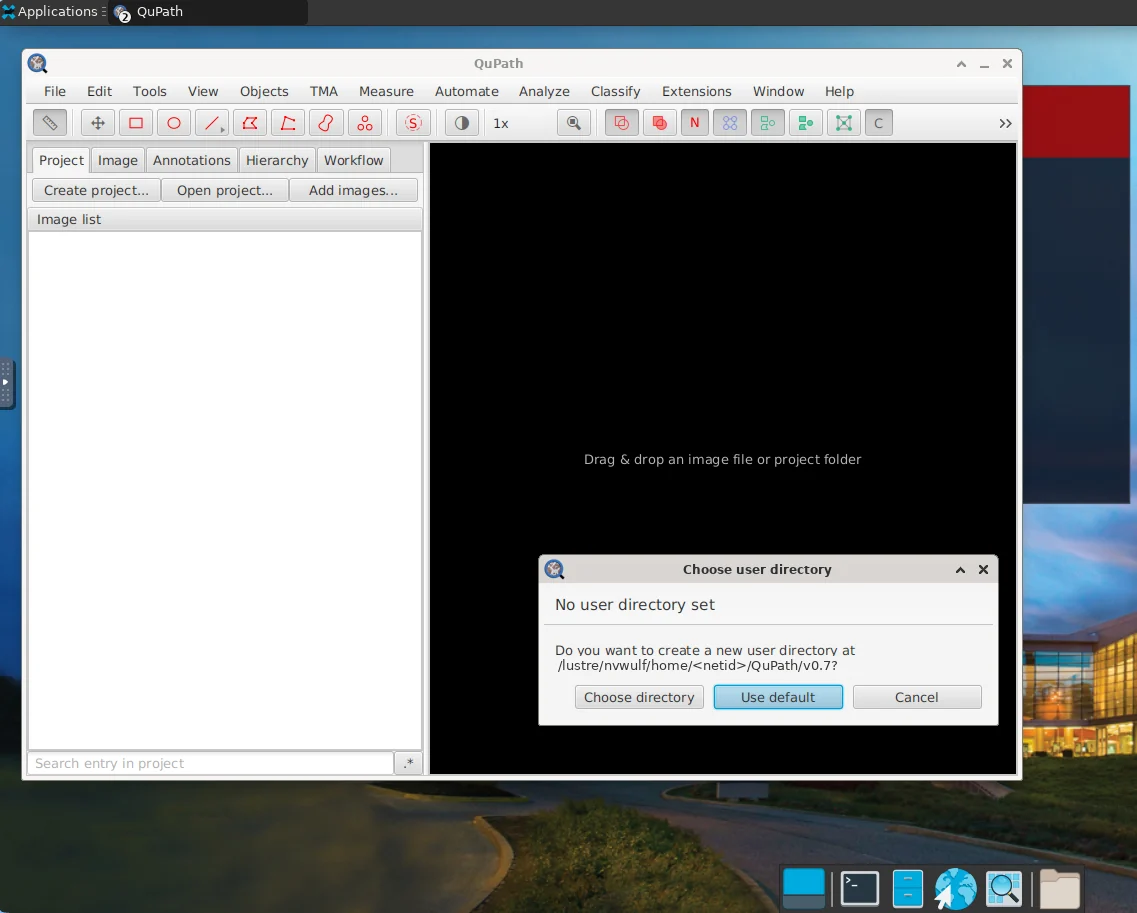Screen dimensions: 1137x913
Task: Toggle fill annotations icon
Action: point(659,123)
